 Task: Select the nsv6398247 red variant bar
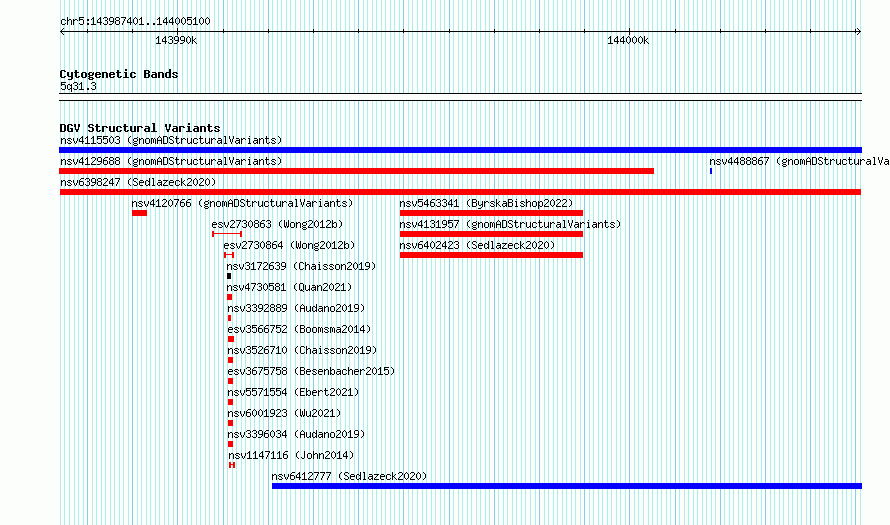coord(460,192)
